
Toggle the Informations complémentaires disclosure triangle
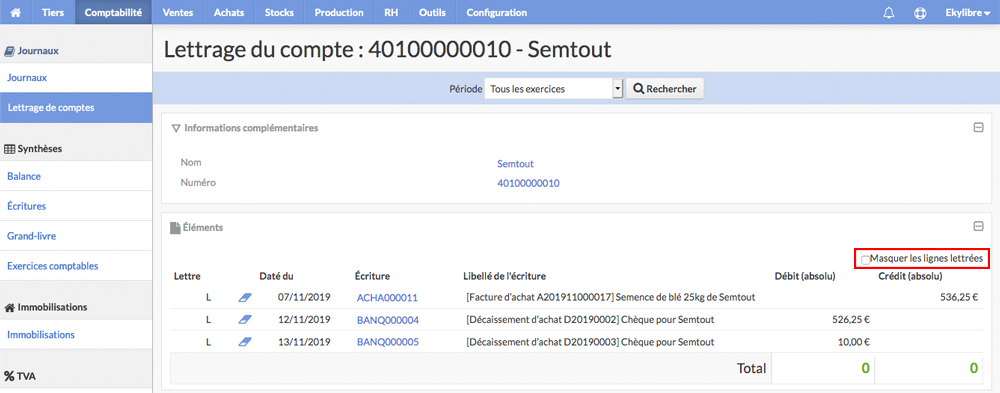tap(176, 128)
